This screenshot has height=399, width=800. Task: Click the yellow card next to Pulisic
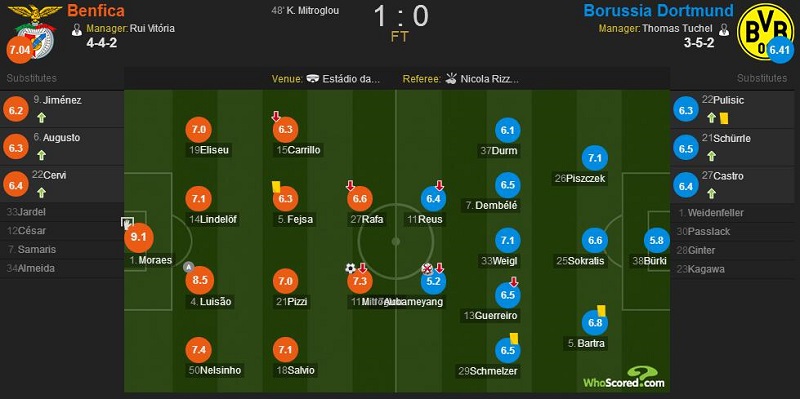[724, 118]
